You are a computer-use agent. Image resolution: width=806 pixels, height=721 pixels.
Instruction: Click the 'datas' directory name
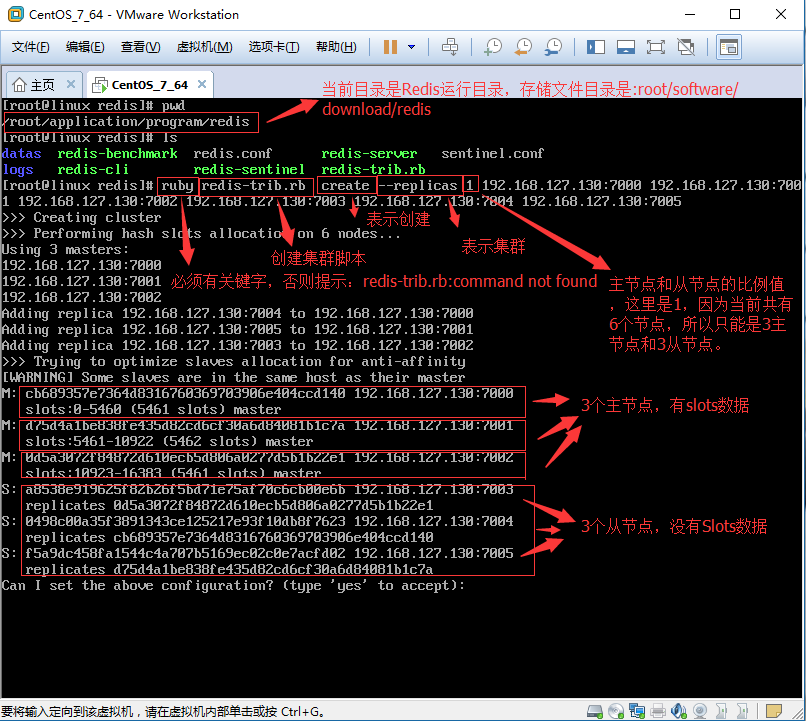(22, 153)
